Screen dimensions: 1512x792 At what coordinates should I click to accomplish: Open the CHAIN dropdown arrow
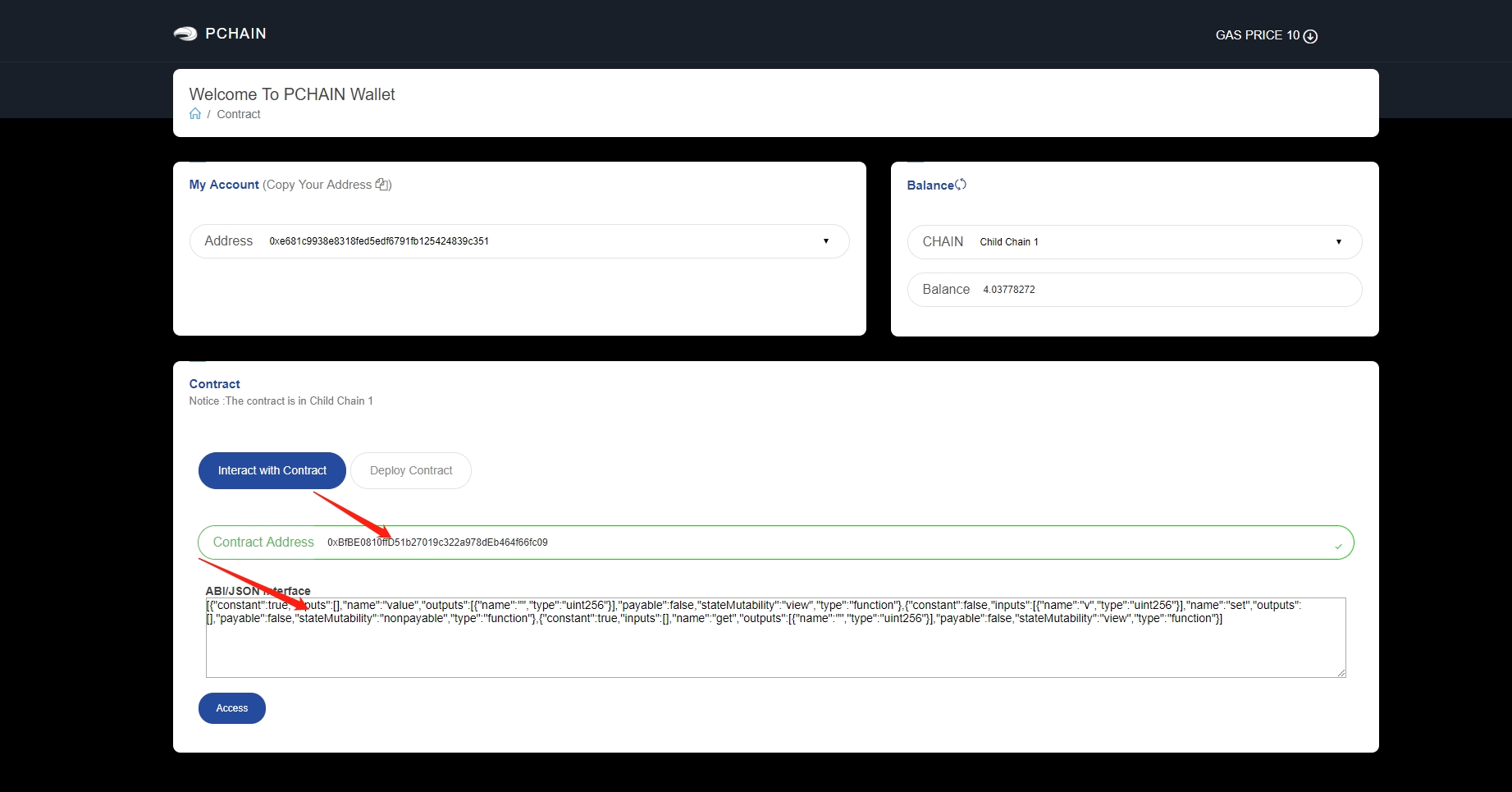coord(1339,242)
